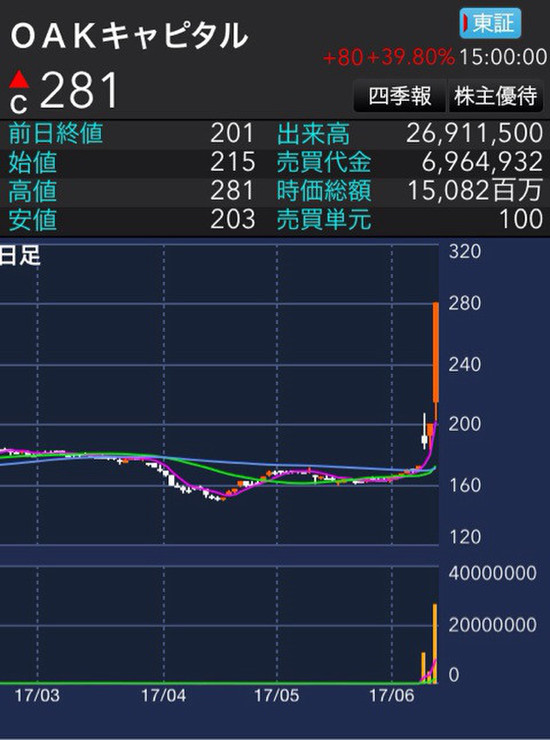This screenshot has width=550, height=740.
Task: Select the 17/04 date axis label
Action: point(163,696)
